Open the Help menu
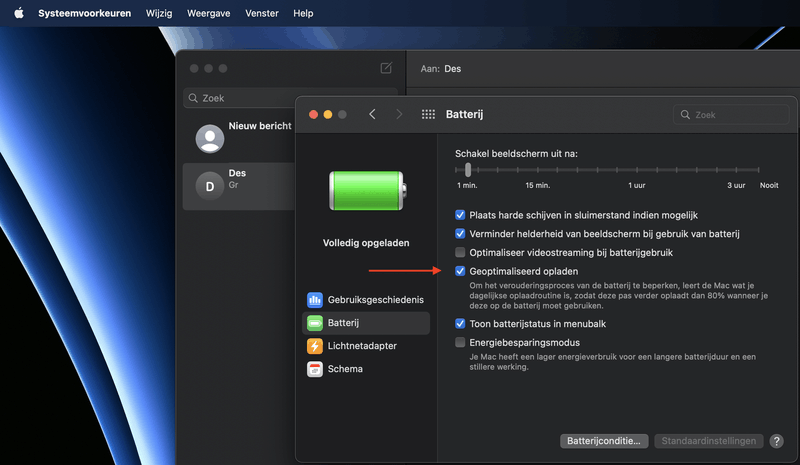Image resolution: width=800 pixels, height=465 pixels. (x=303, y=13)
